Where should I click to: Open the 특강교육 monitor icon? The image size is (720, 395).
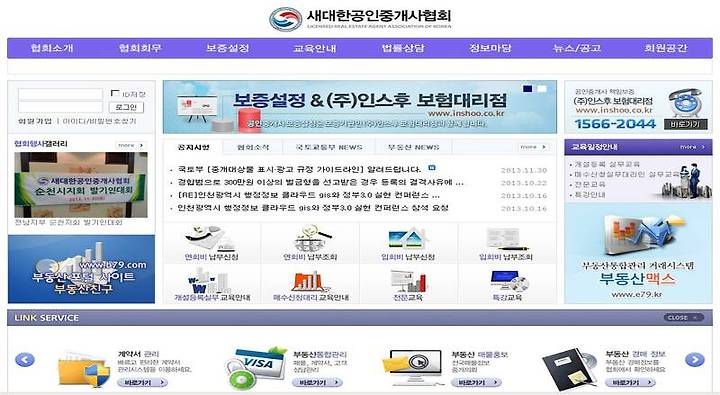click(509, 281)
